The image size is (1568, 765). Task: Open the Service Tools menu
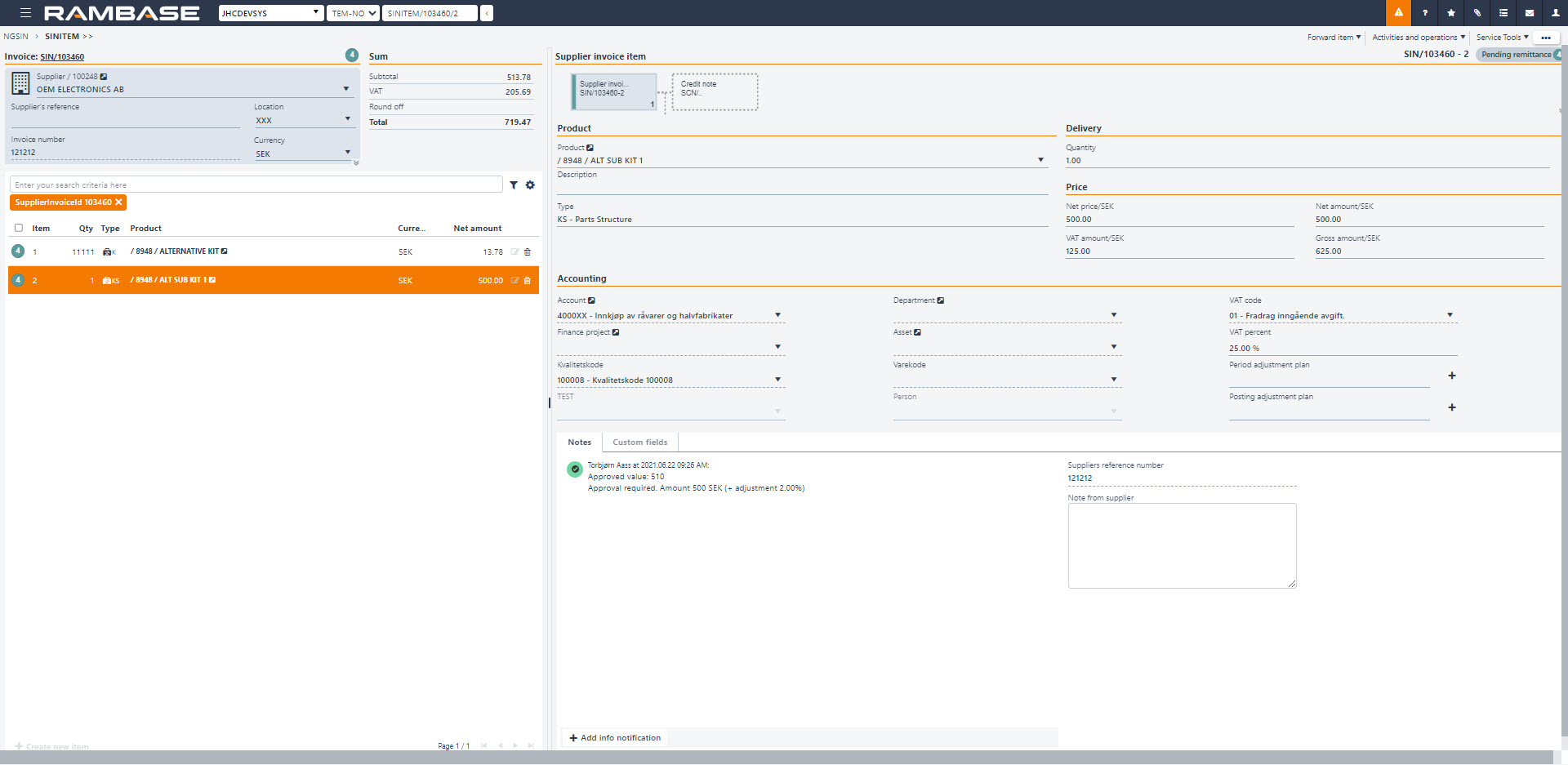click(x=1502, y=38)
